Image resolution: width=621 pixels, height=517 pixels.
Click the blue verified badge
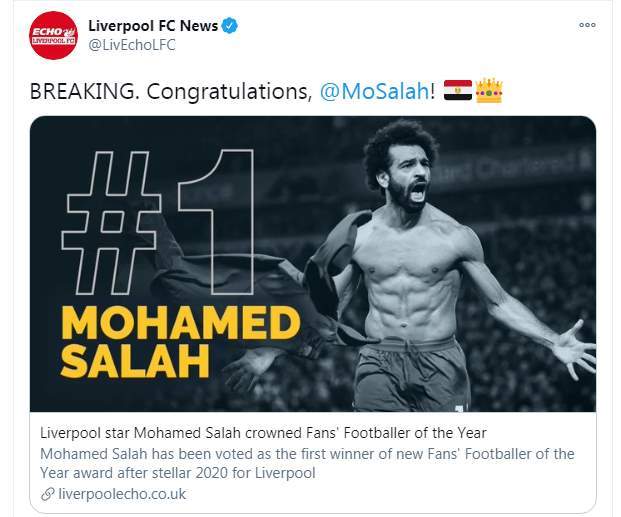click(230, 27)
